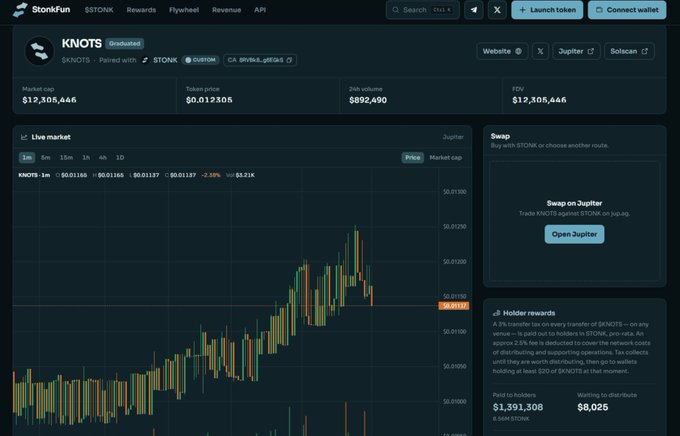Click the StonkFun logo icon
The image size is (680, 436).
click(x=20, y=10)
